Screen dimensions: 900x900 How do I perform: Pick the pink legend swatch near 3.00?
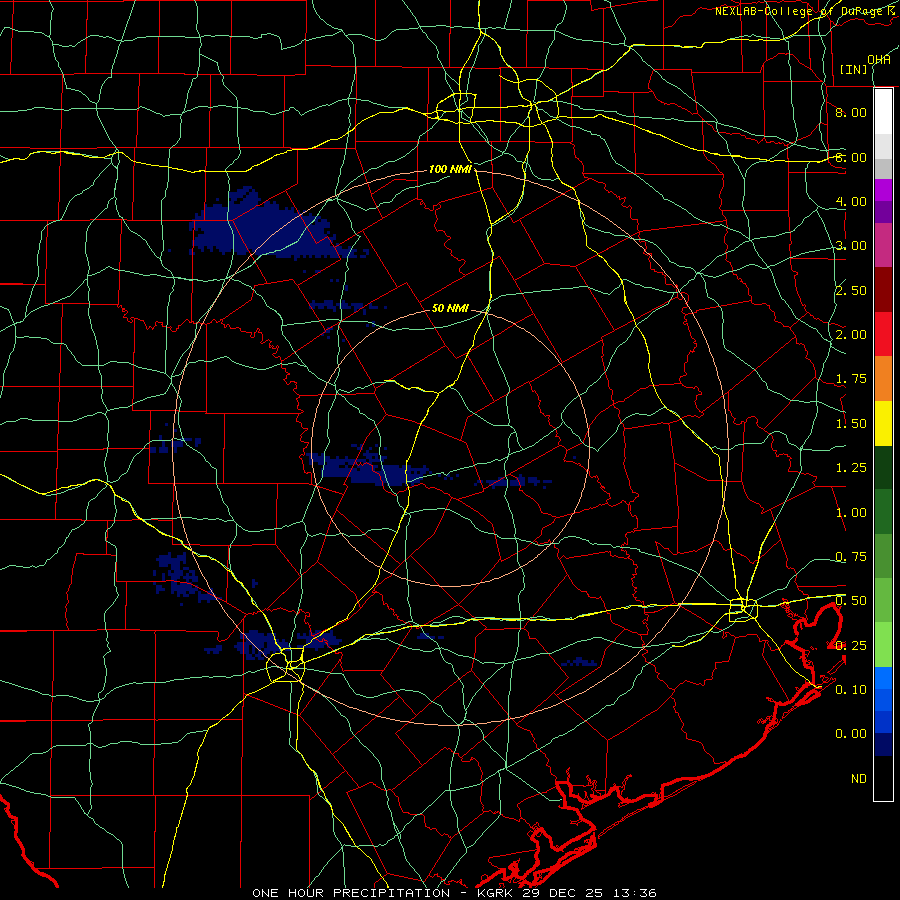coord(883,246)
